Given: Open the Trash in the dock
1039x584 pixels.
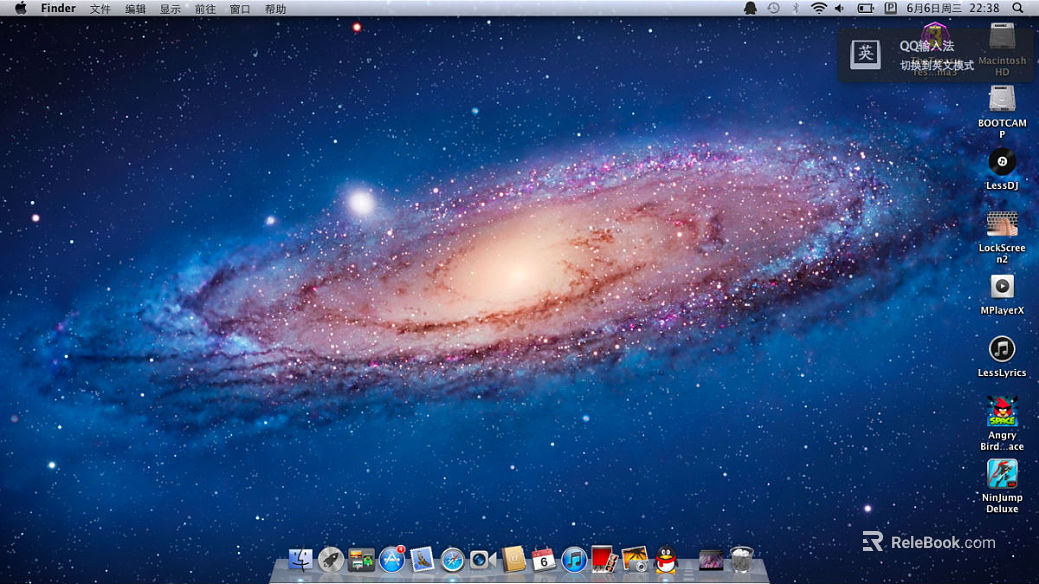Looking at the screenshot, I should tap(741, 560).
